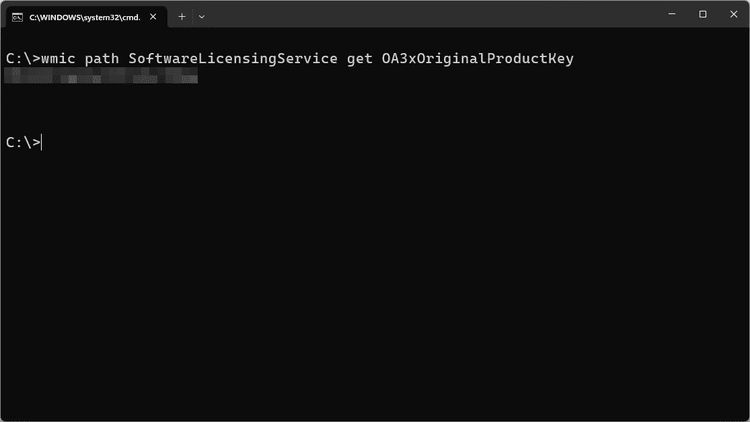Click "SoftwareLicensingService" in the command line
Image resolution: width=750 pixels, height=422 pixels.
click(x=233, y=59)
